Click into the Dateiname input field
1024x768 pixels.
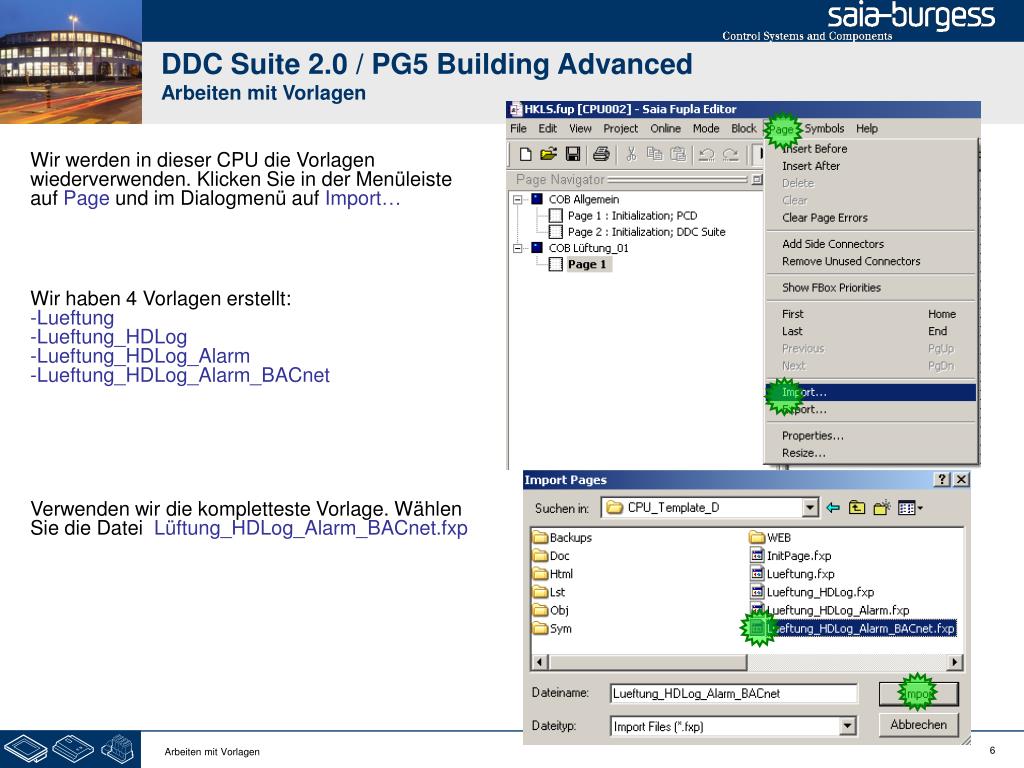pyautogui.click(x=733, y=694)
